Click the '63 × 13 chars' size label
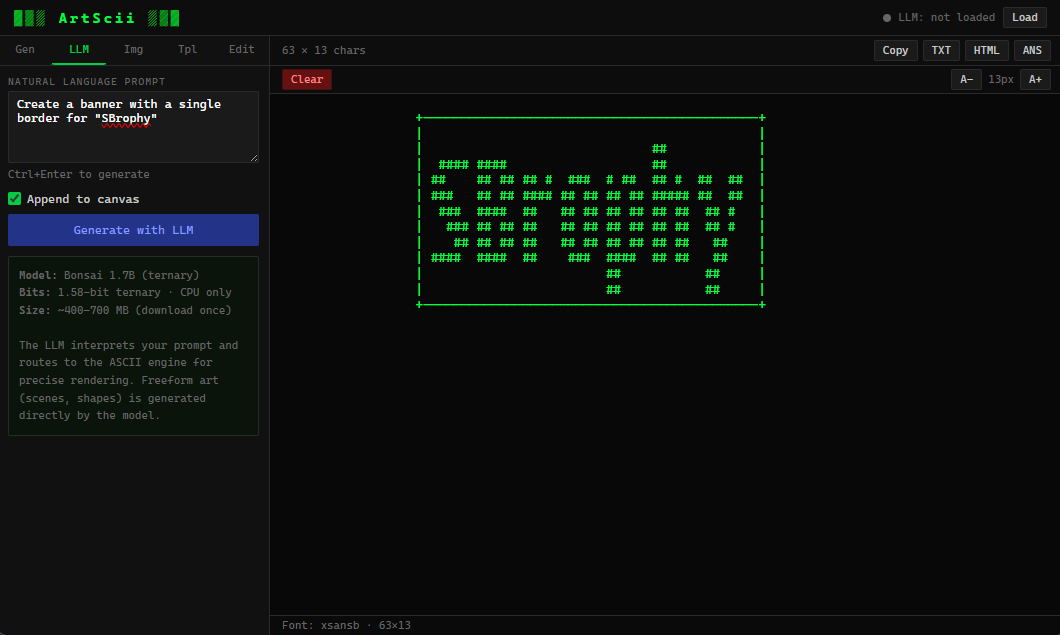 (x=324, y=50)
